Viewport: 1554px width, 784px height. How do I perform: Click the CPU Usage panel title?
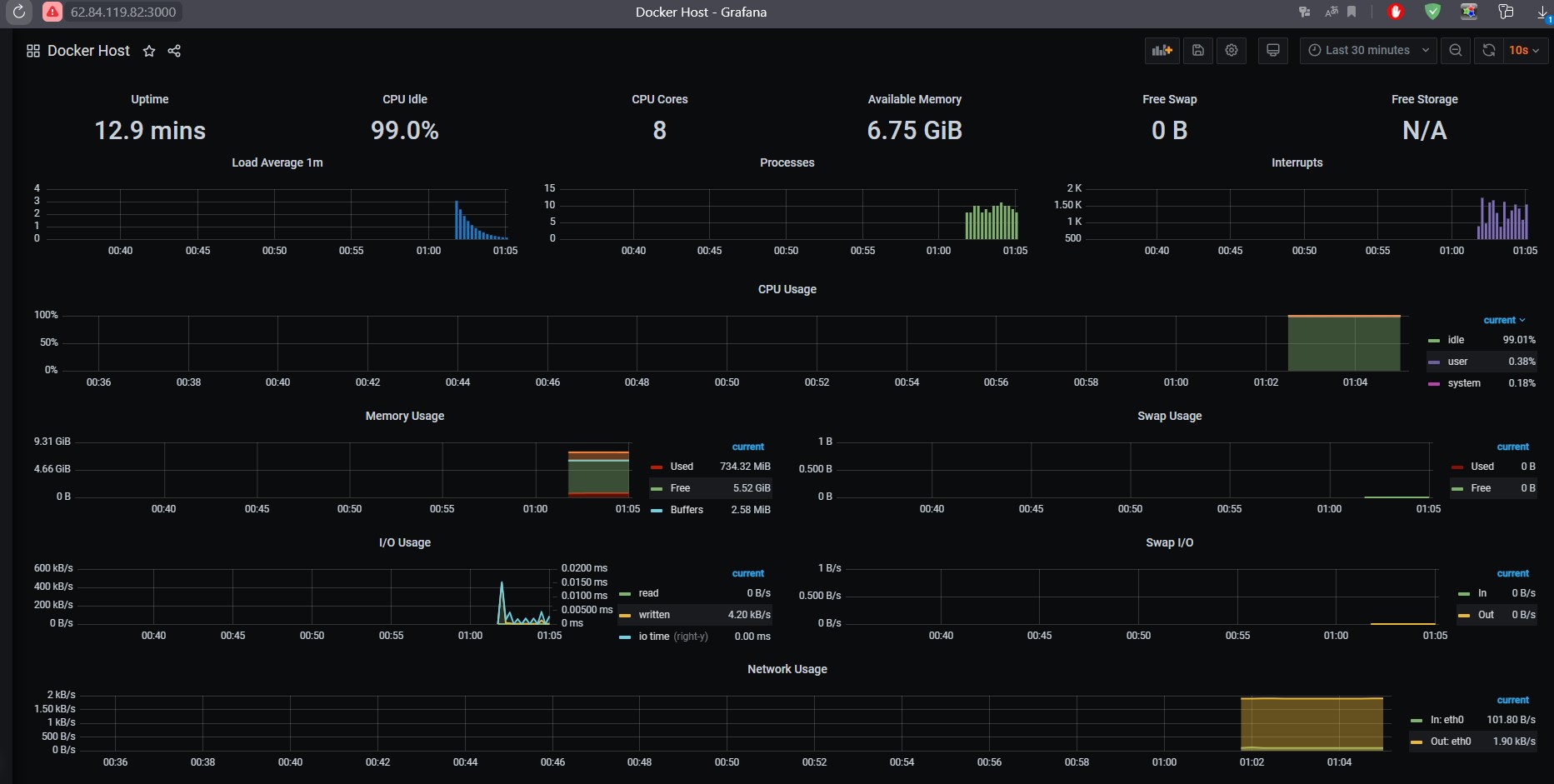click(x=787, y=289)
